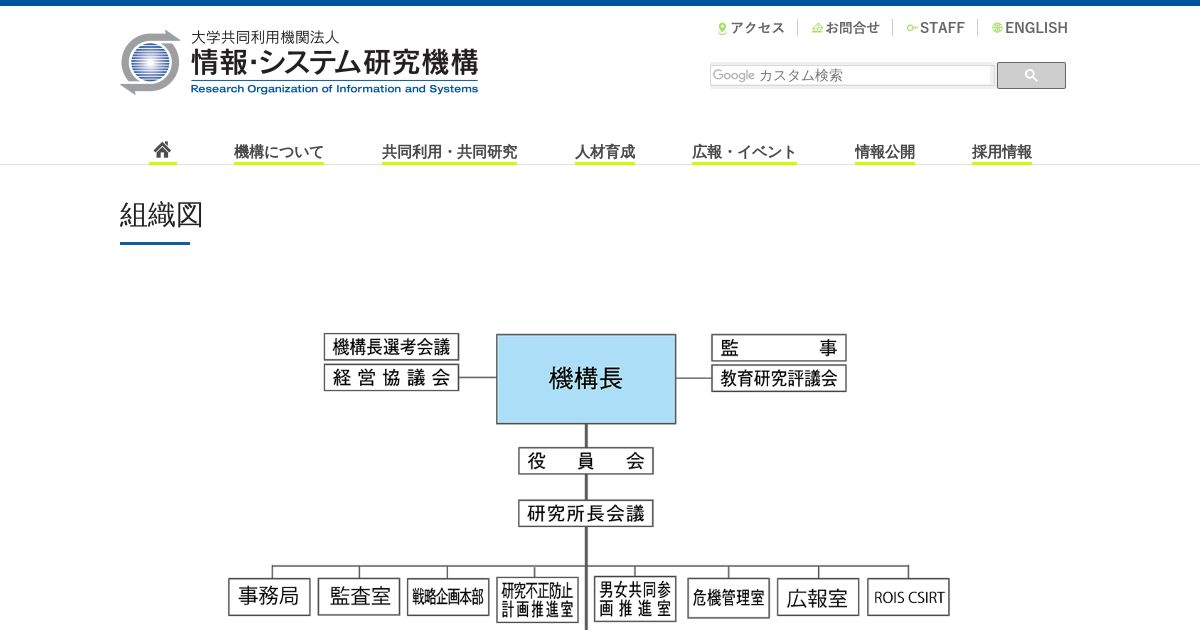Open the アクセス link
This screenshot has width=1200, height=630.
click(x=757, y=28)
